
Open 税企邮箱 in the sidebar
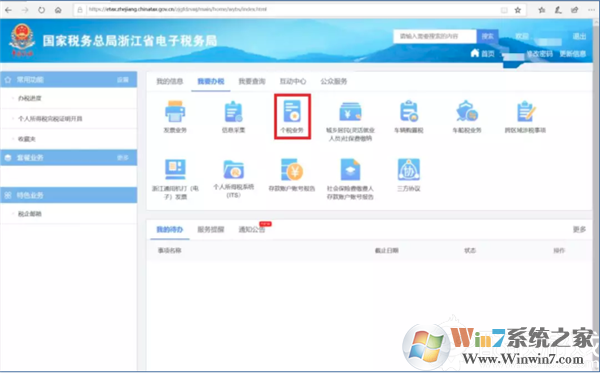click(x=30, y=214)
